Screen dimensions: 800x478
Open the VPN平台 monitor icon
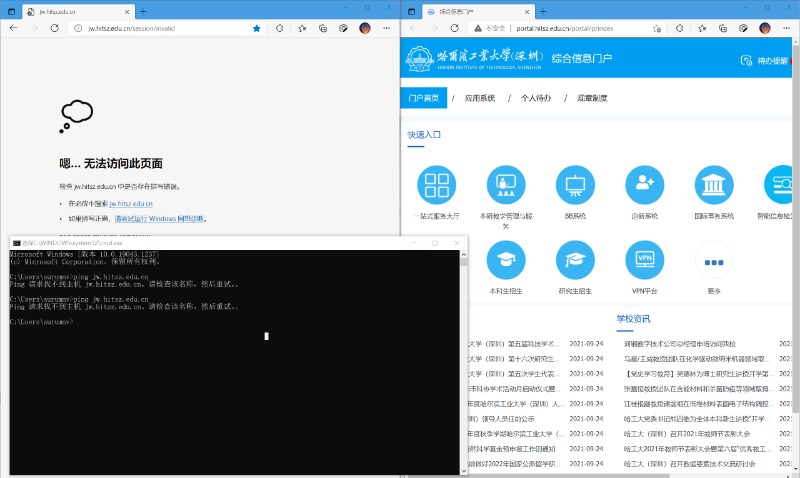click(x=644, y=260)
